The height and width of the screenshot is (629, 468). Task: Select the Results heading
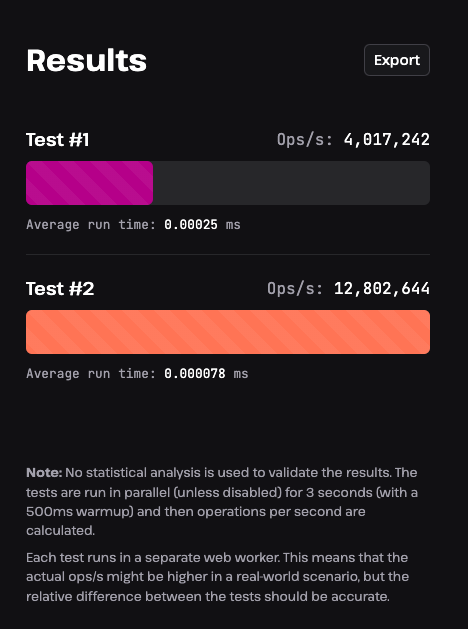coord(87,61)
